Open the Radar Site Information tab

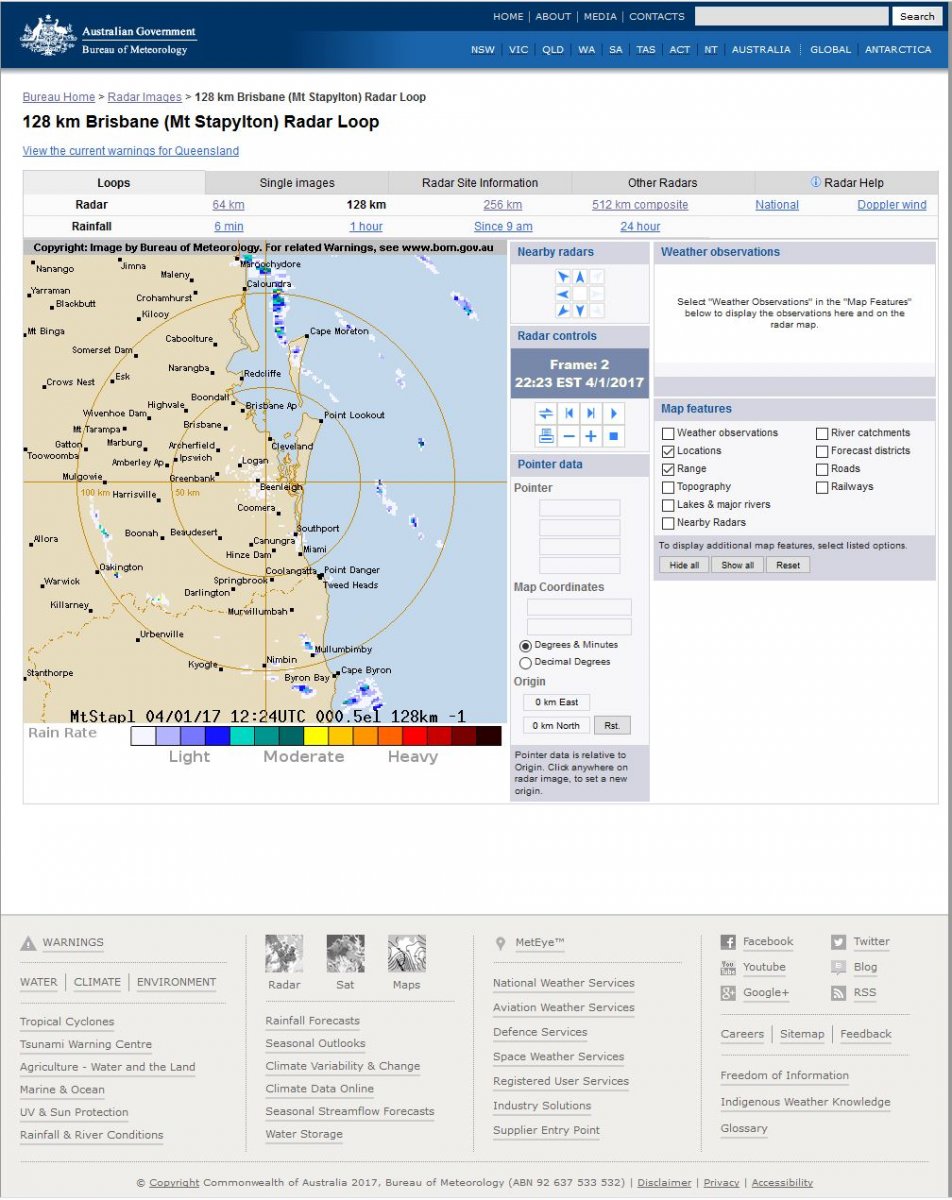(480, 183)
